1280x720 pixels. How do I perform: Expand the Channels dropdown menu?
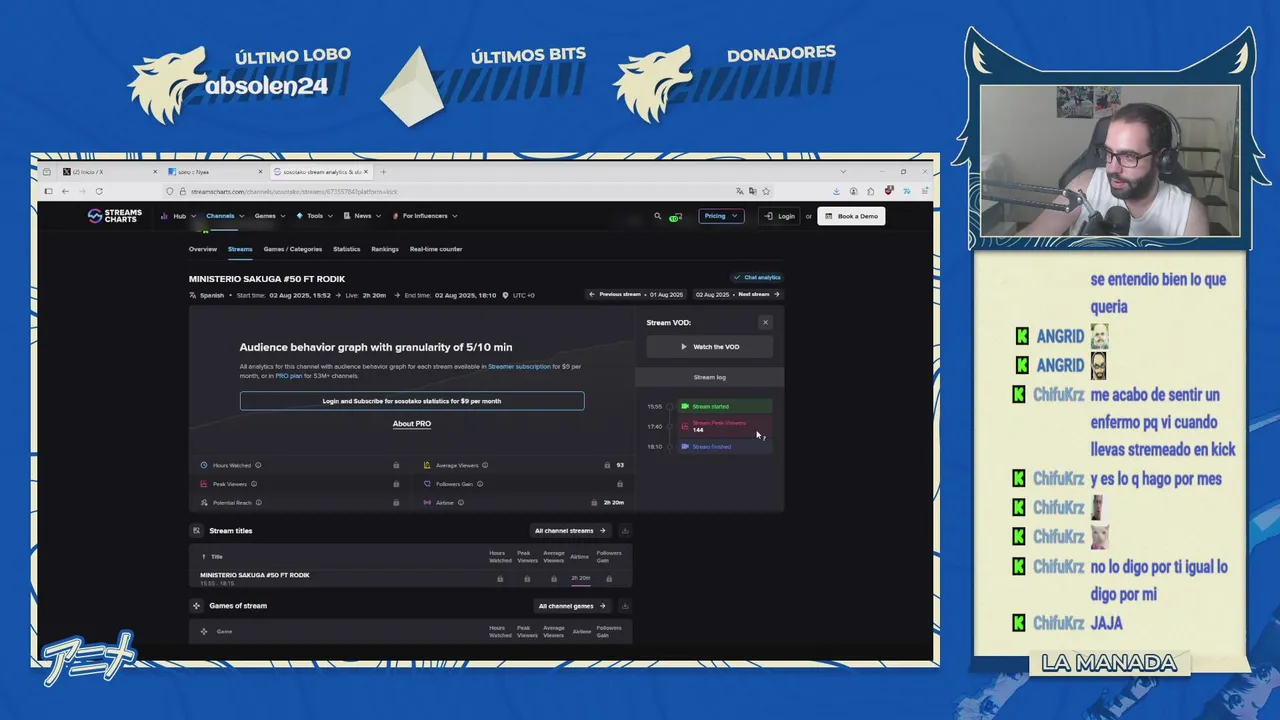point(223,216)
